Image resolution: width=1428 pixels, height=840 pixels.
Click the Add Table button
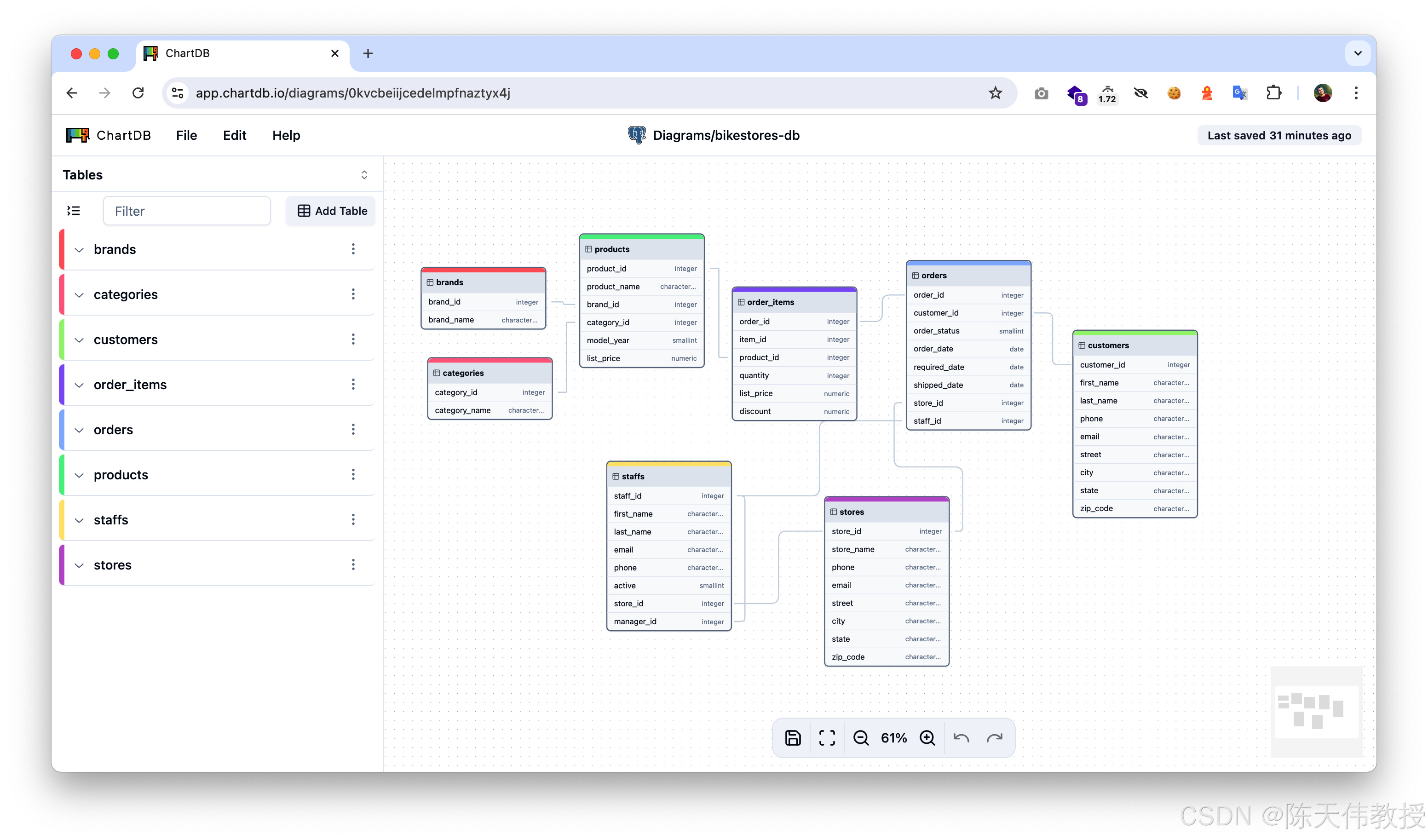[332, 211]
